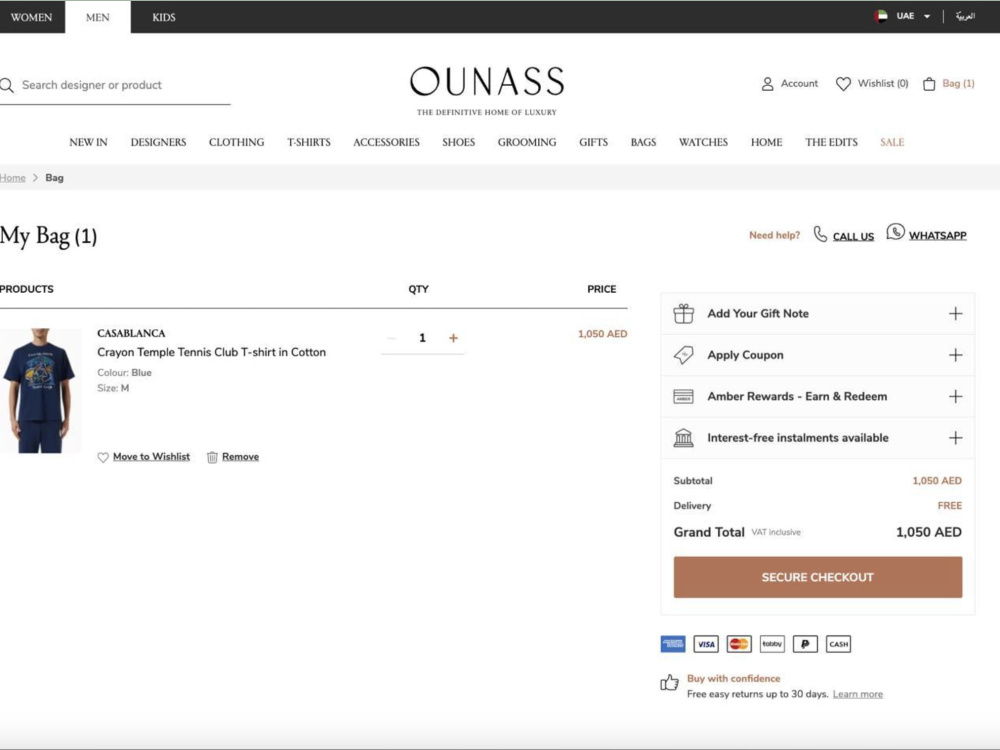The height and width of the screenshot is (750, 1000).
Task: Open the Sale menu
Action: pyautogui.click(x=892, y=142)
